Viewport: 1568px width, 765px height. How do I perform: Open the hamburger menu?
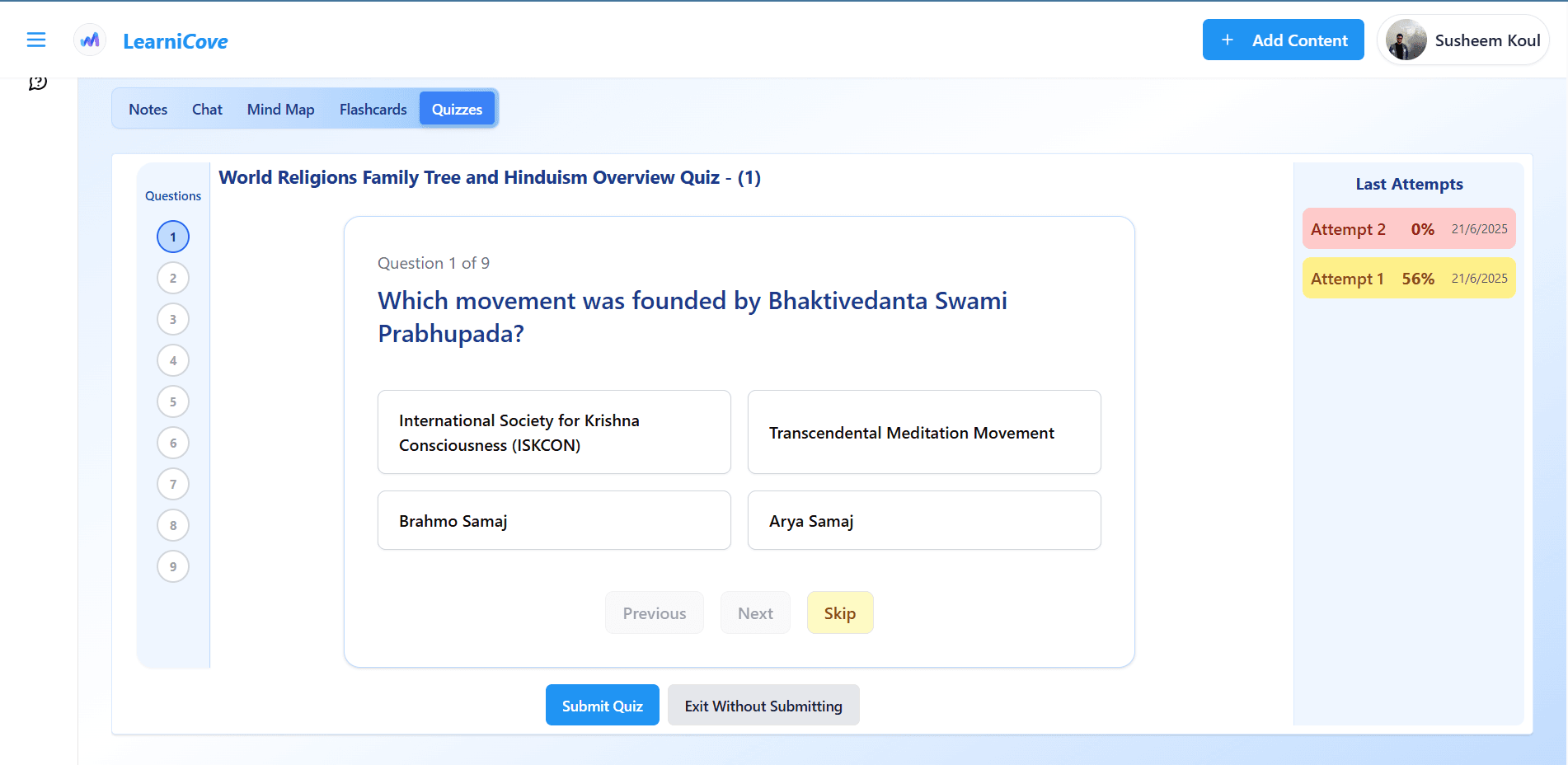pos(36,40)
